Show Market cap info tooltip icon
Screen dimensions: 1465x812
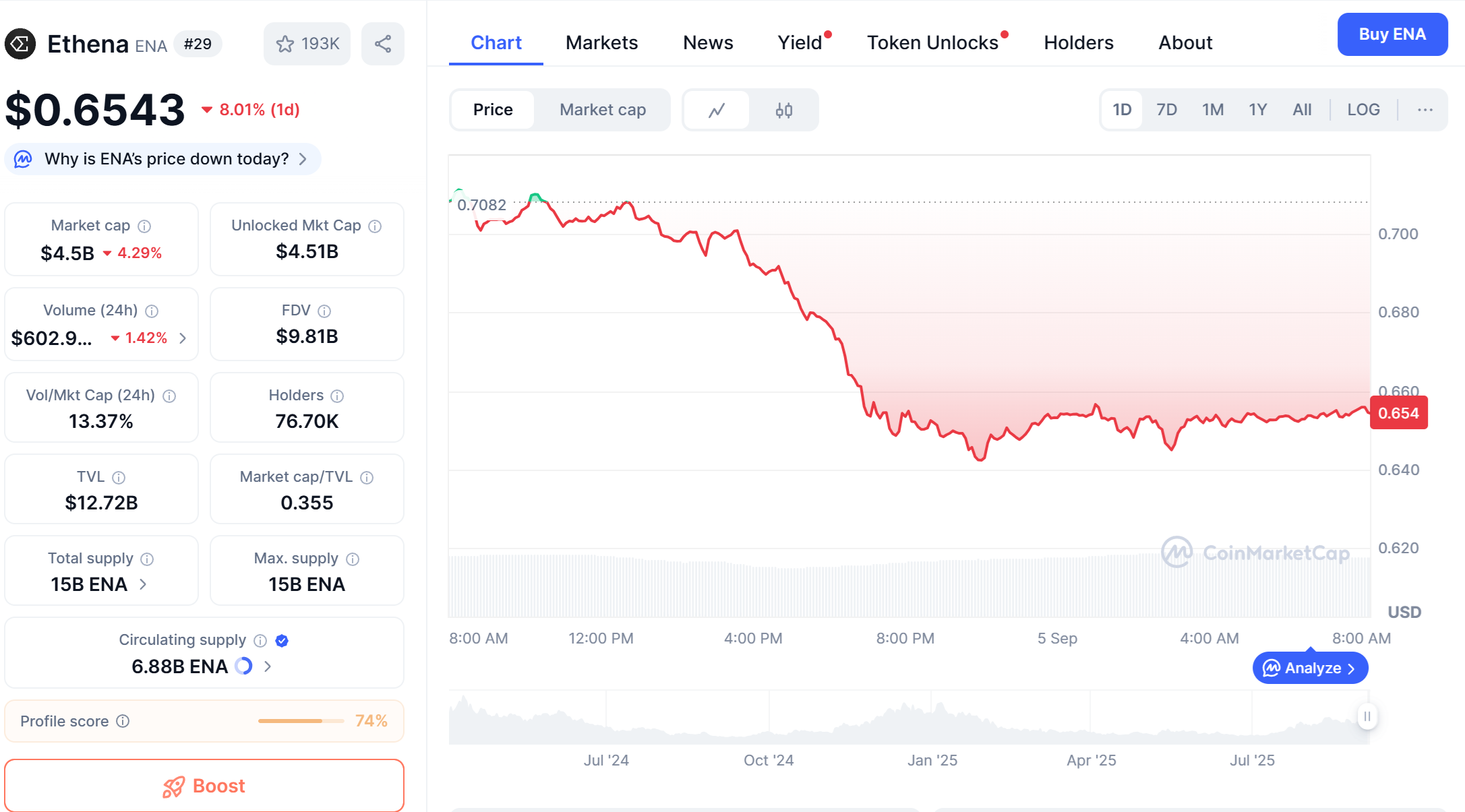[144, 226]
